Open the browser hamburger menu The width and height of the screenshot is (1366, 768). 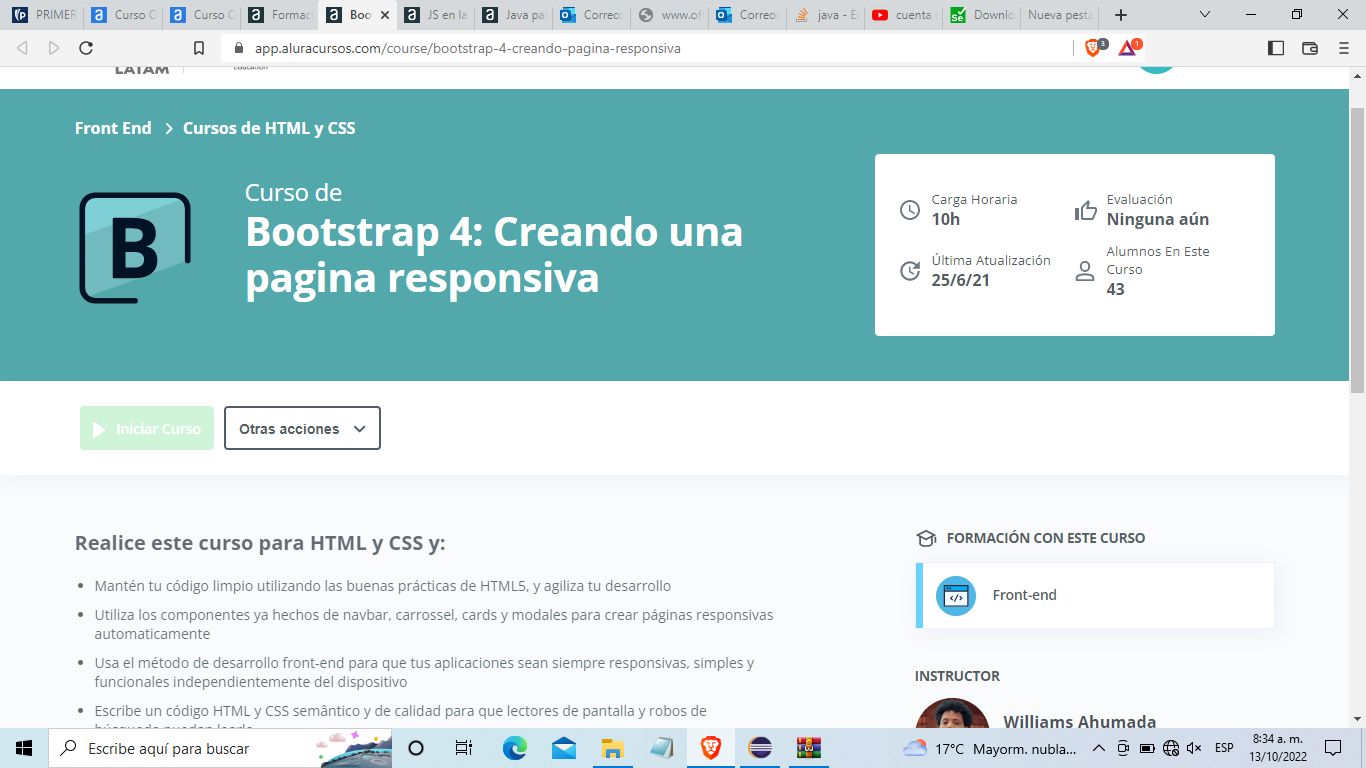tap(1343, 48)
